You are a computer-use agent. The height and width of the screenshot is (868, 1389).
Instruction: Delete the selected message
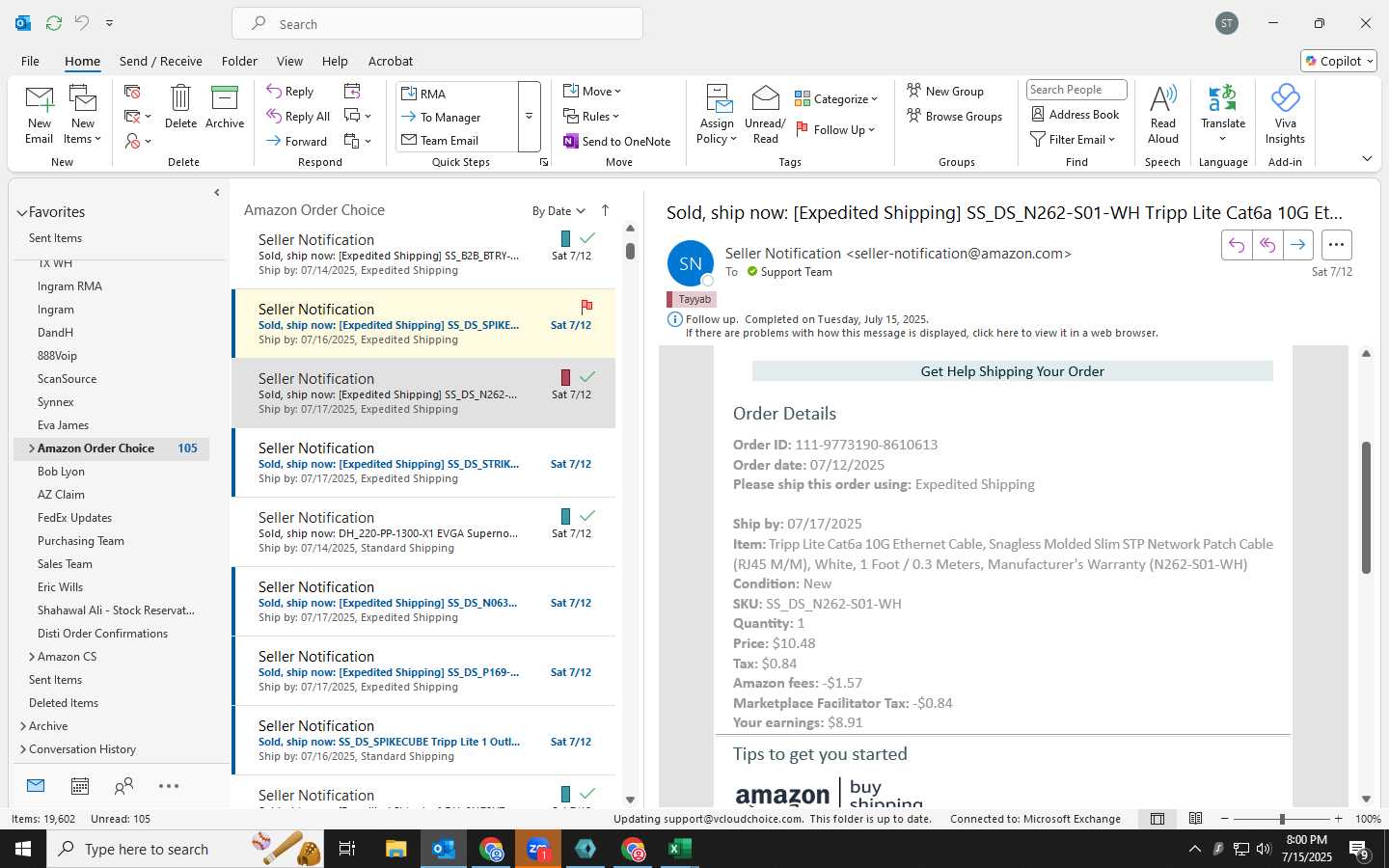(180, 107)
